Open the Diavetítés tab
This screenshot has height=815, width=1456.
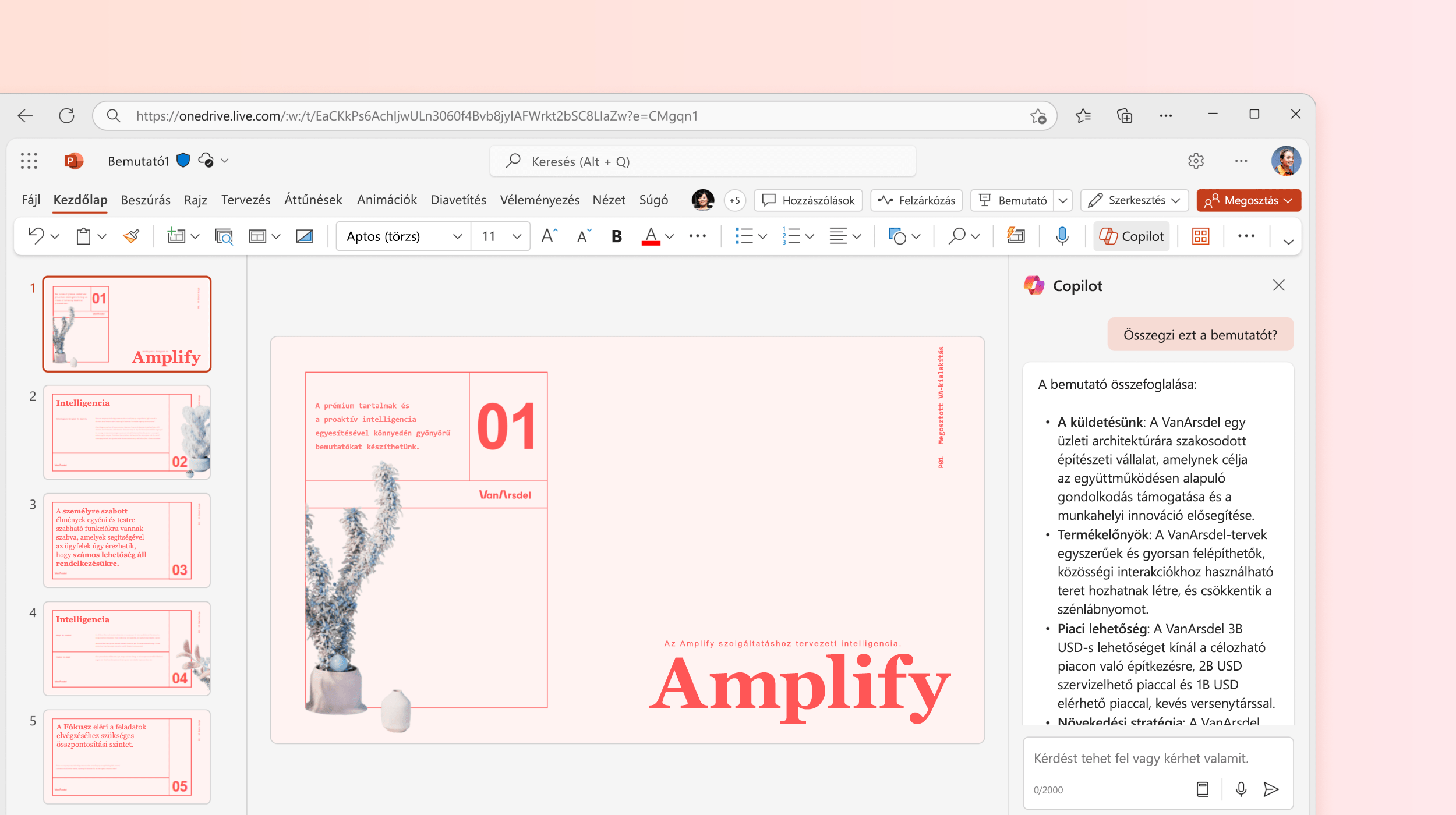point(458,200)
